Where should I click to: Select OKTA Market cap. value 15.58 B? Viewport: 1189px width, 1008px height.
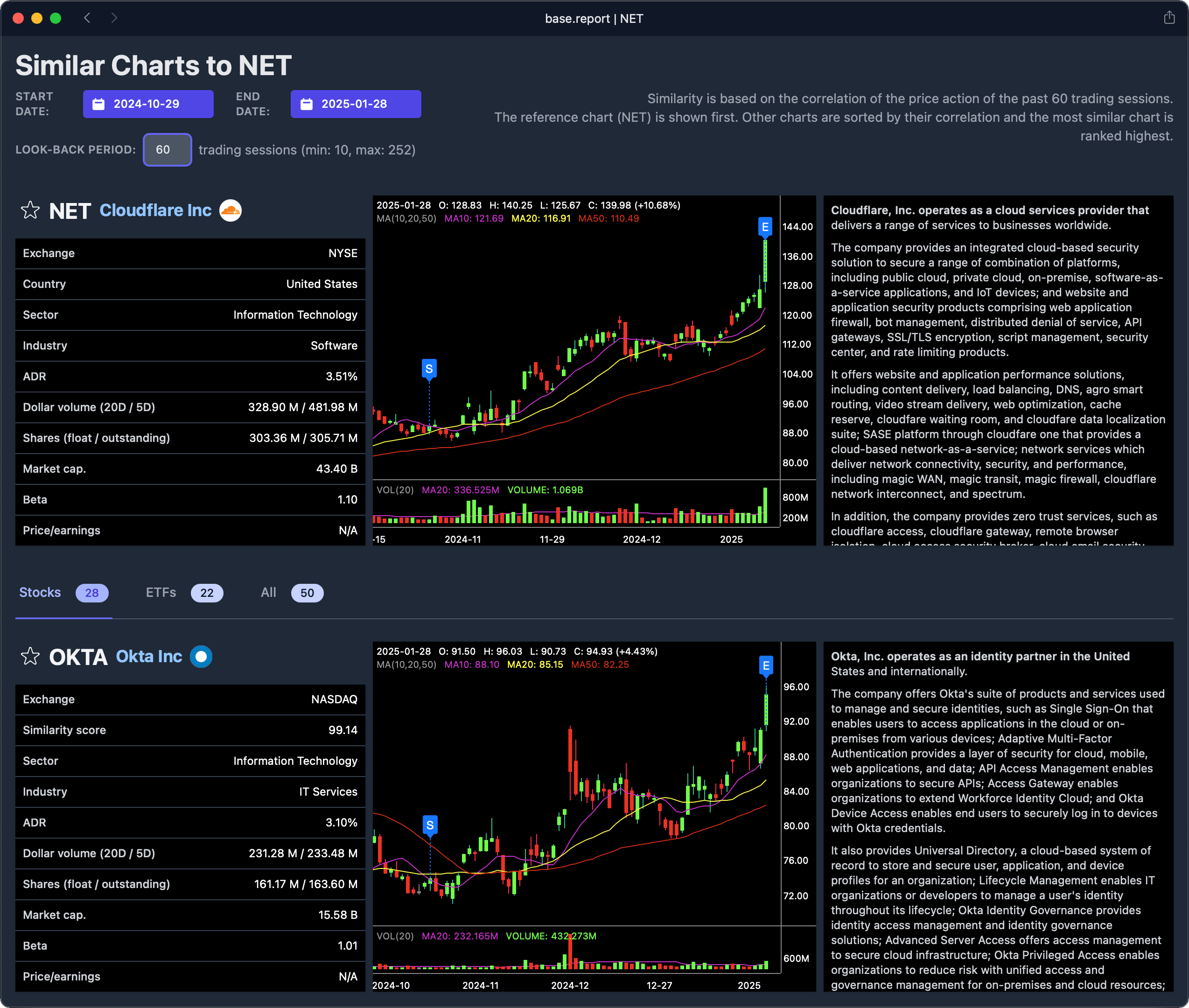[x=338, y=915]
